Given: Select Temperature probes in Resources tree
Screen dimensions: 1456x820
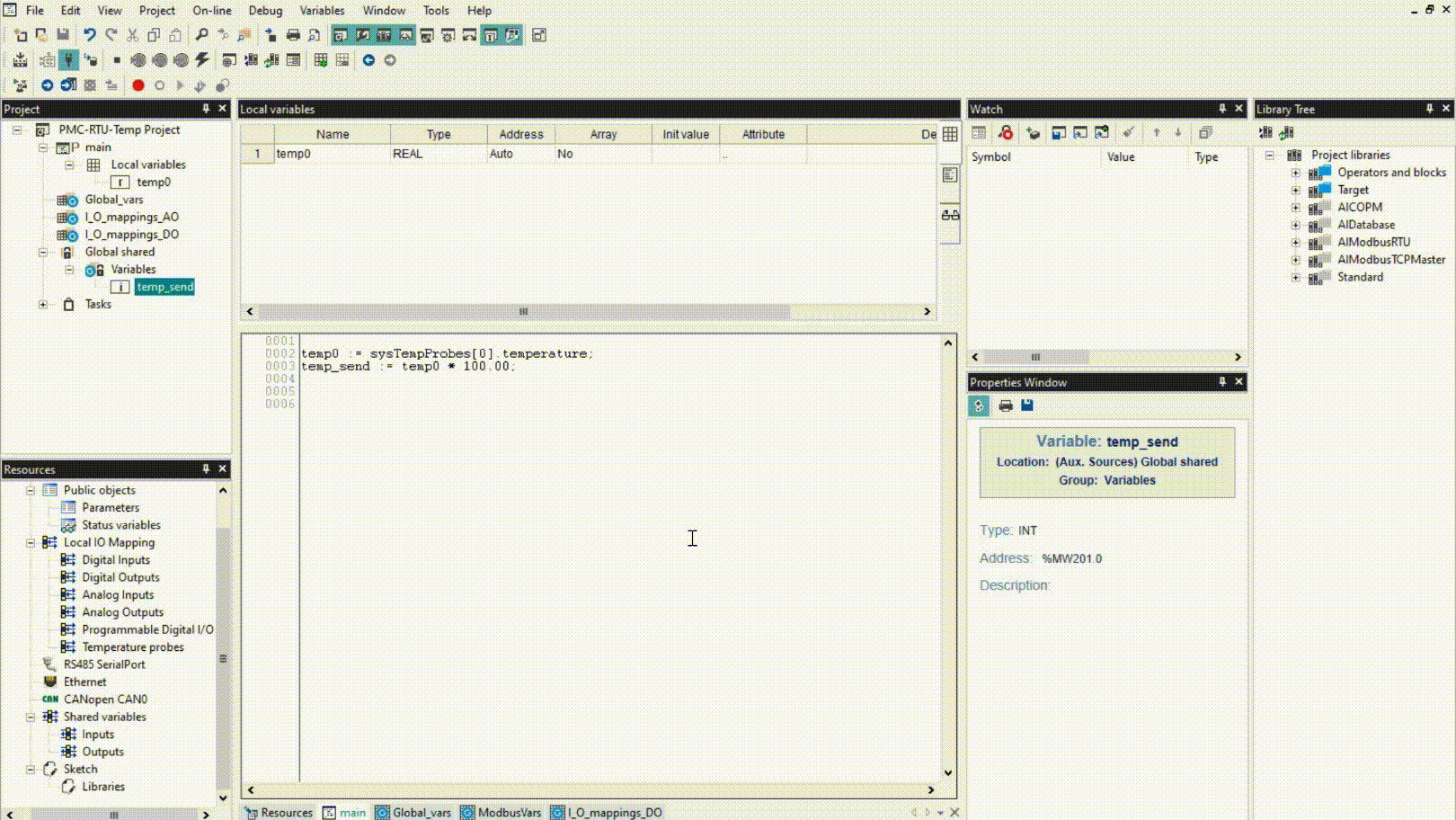Looking at the screenshot, I should 132,647.
